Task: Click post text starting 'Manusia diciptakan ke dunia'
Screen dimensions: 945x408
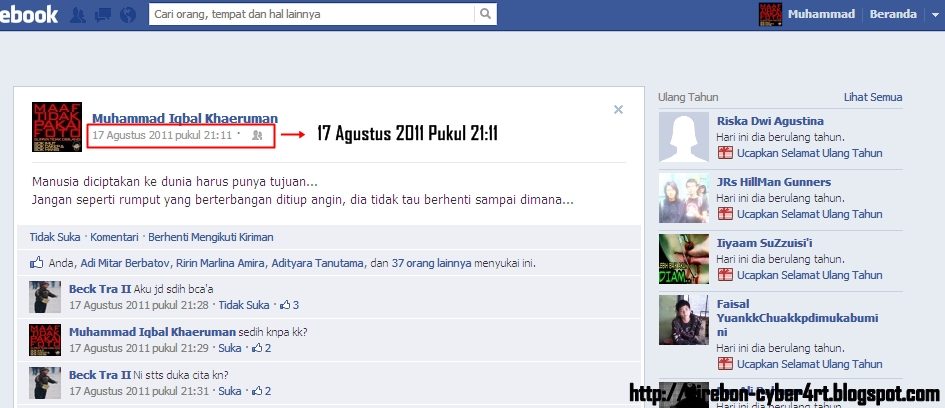Action: [303, 190]
